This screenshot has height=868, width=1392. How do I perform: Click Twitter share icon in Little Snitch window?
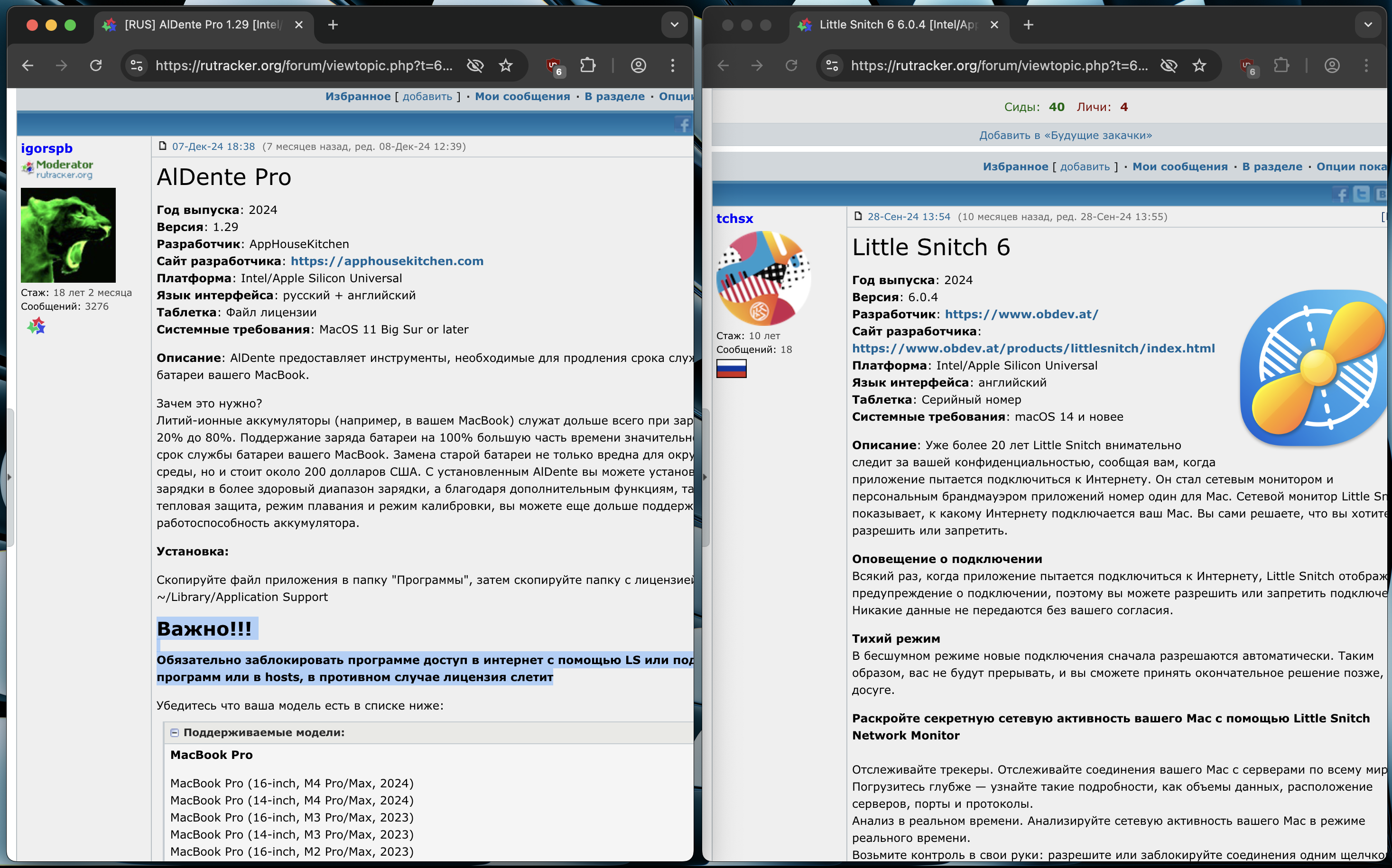(1362, 194)
